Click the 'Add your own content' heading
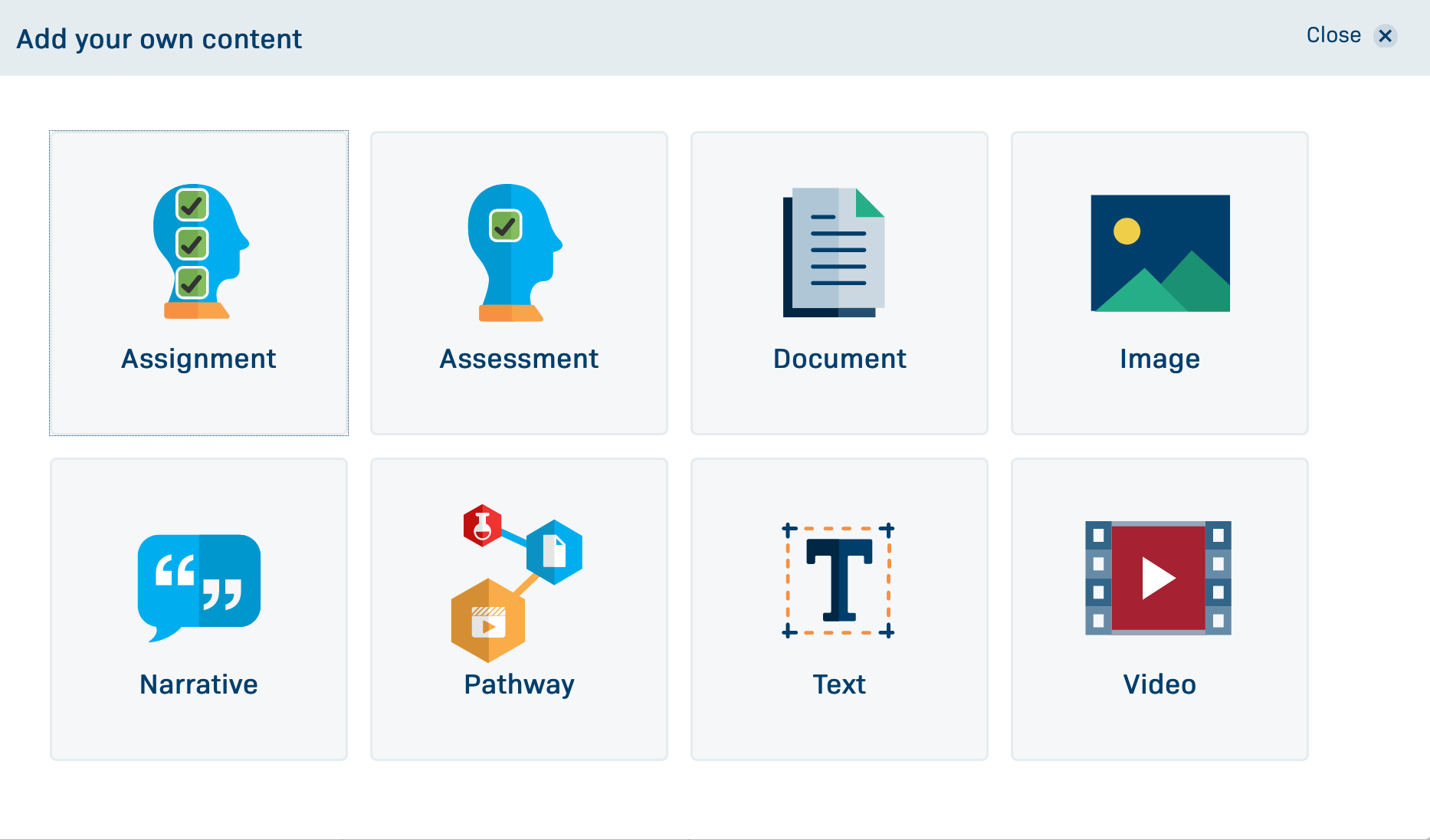Viewport: 1430px width, 840px height. point(159,39)
